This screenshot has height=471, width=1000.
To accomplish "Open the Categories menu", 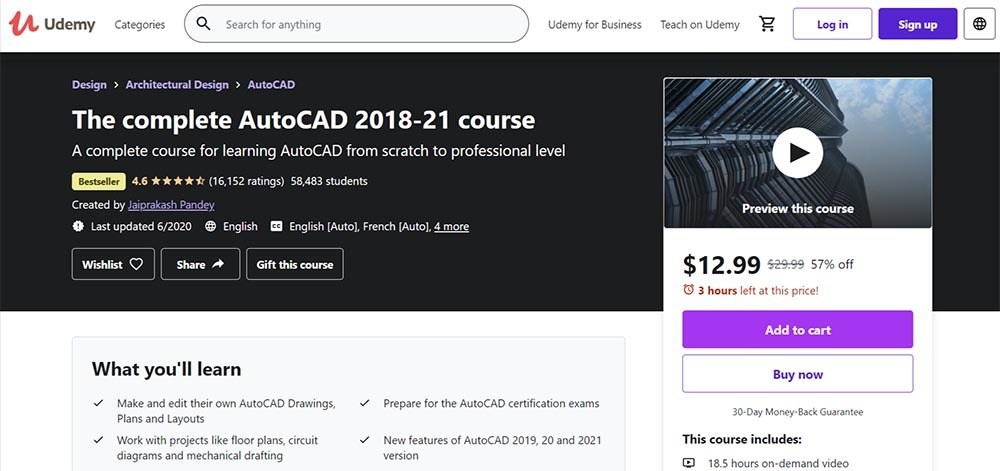I will [x=140, y=25].
